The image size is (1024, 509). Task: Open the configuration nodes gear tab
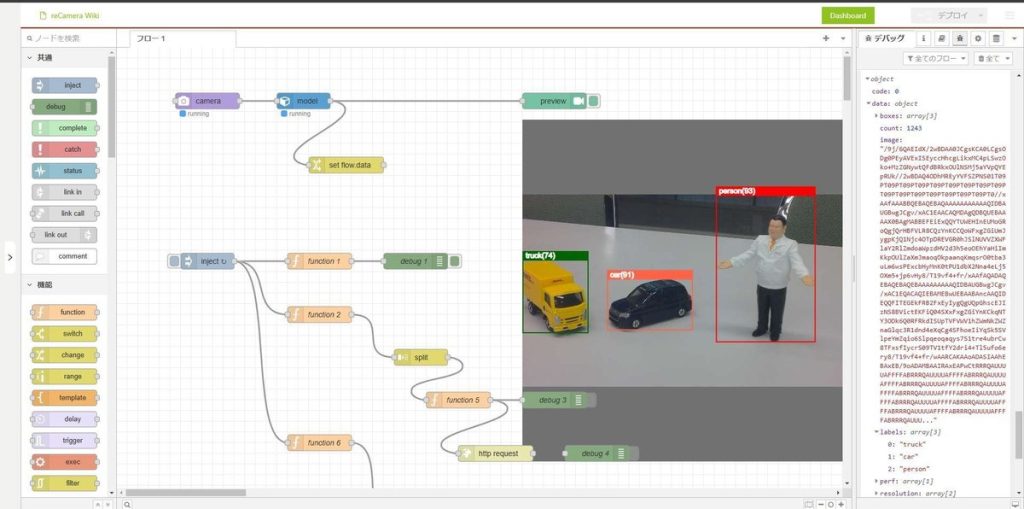[978, 39]
